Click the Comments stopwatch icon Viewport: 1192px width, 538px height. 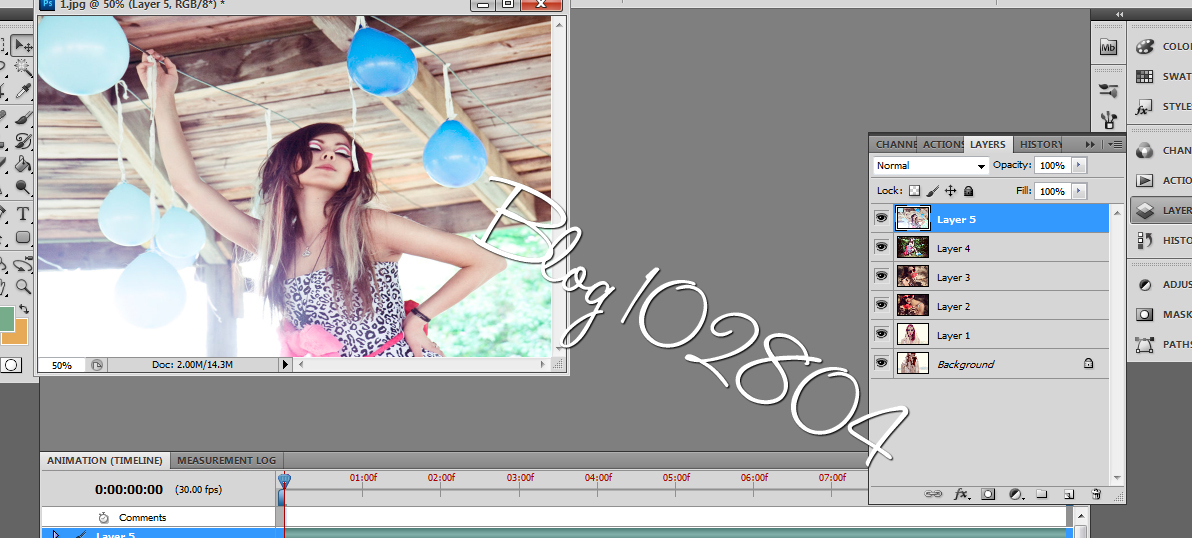pos(103,517)
